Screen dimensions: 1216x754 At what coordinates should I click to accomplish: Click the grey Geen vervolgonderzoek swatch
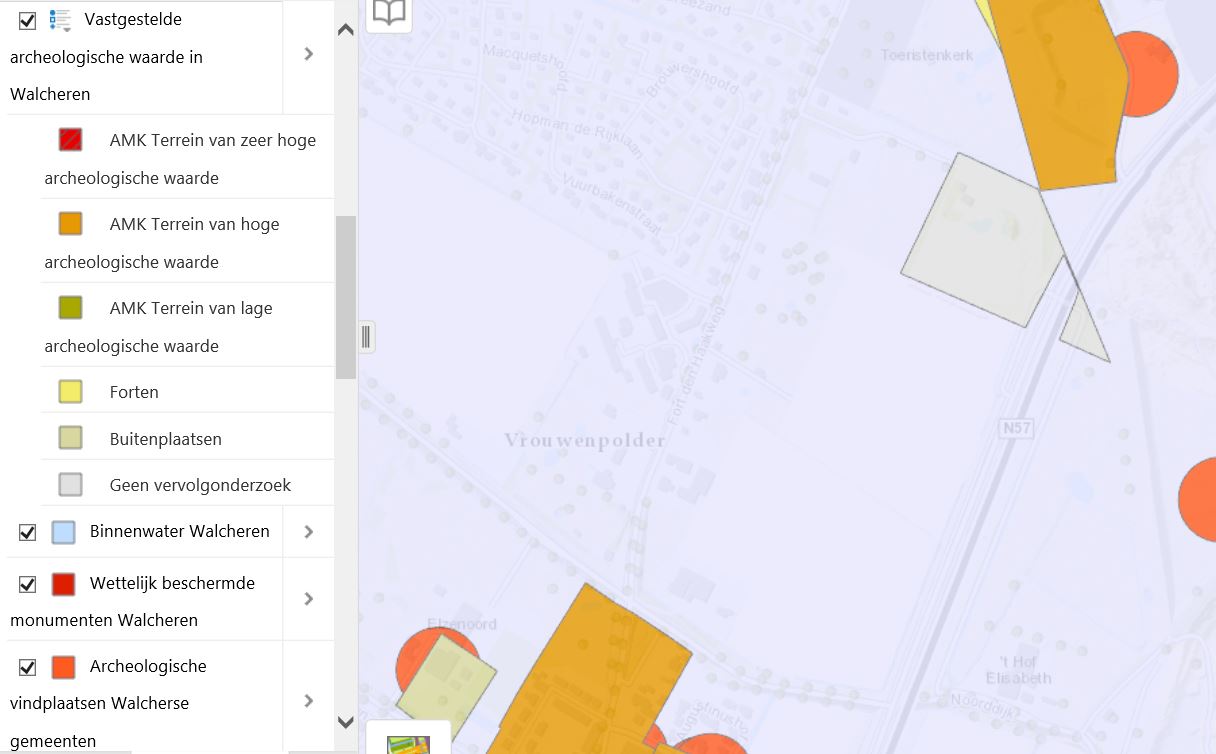70,485
